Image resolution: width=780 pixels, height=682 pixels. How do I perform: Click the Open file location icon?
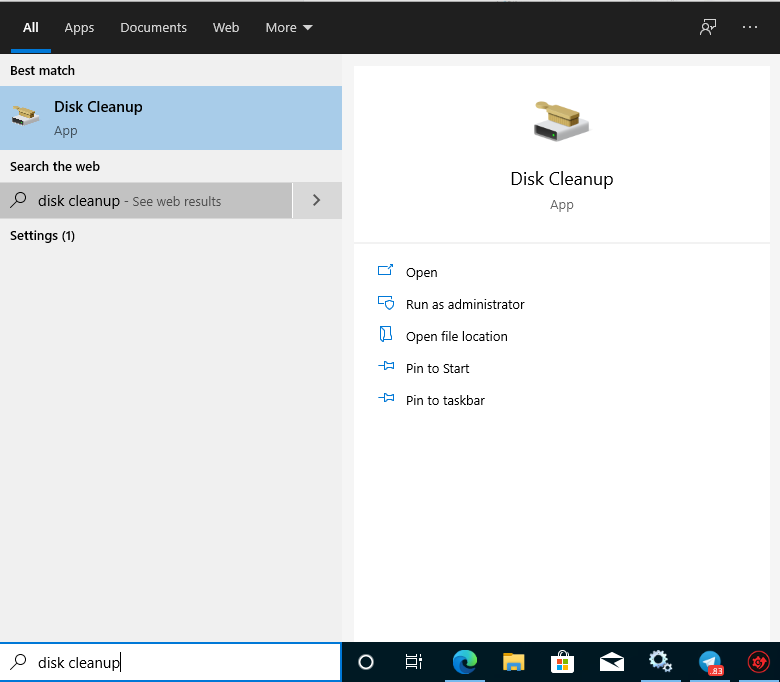tap(386, 334)
